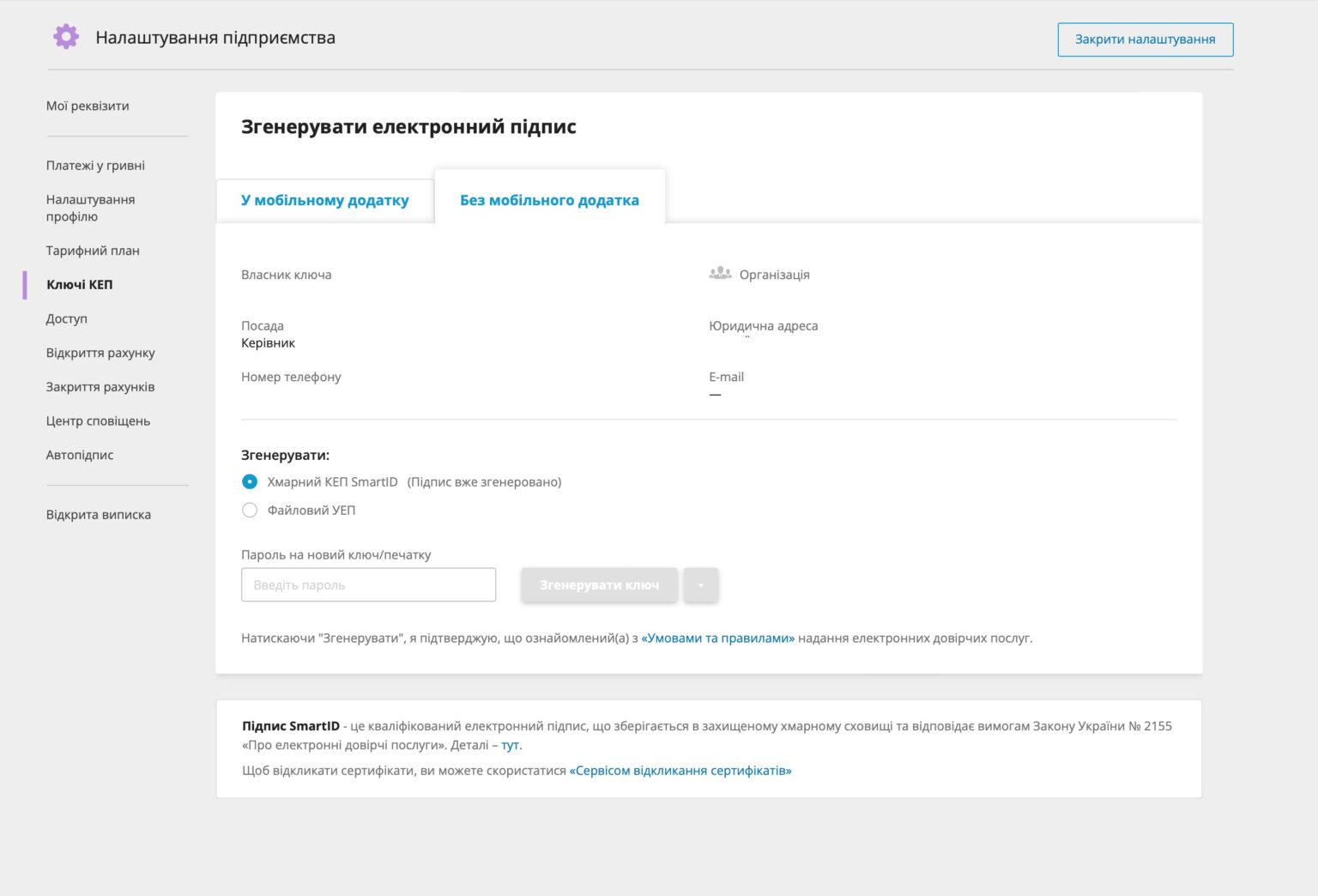
Task: Click the Налаштування підприємства page title
Action: coord(215,38)
